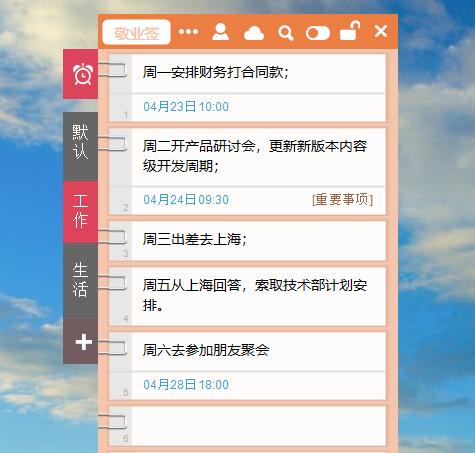Click the paperclip on note 5
This screenshot has height=453, width=475.
(112, 348)
